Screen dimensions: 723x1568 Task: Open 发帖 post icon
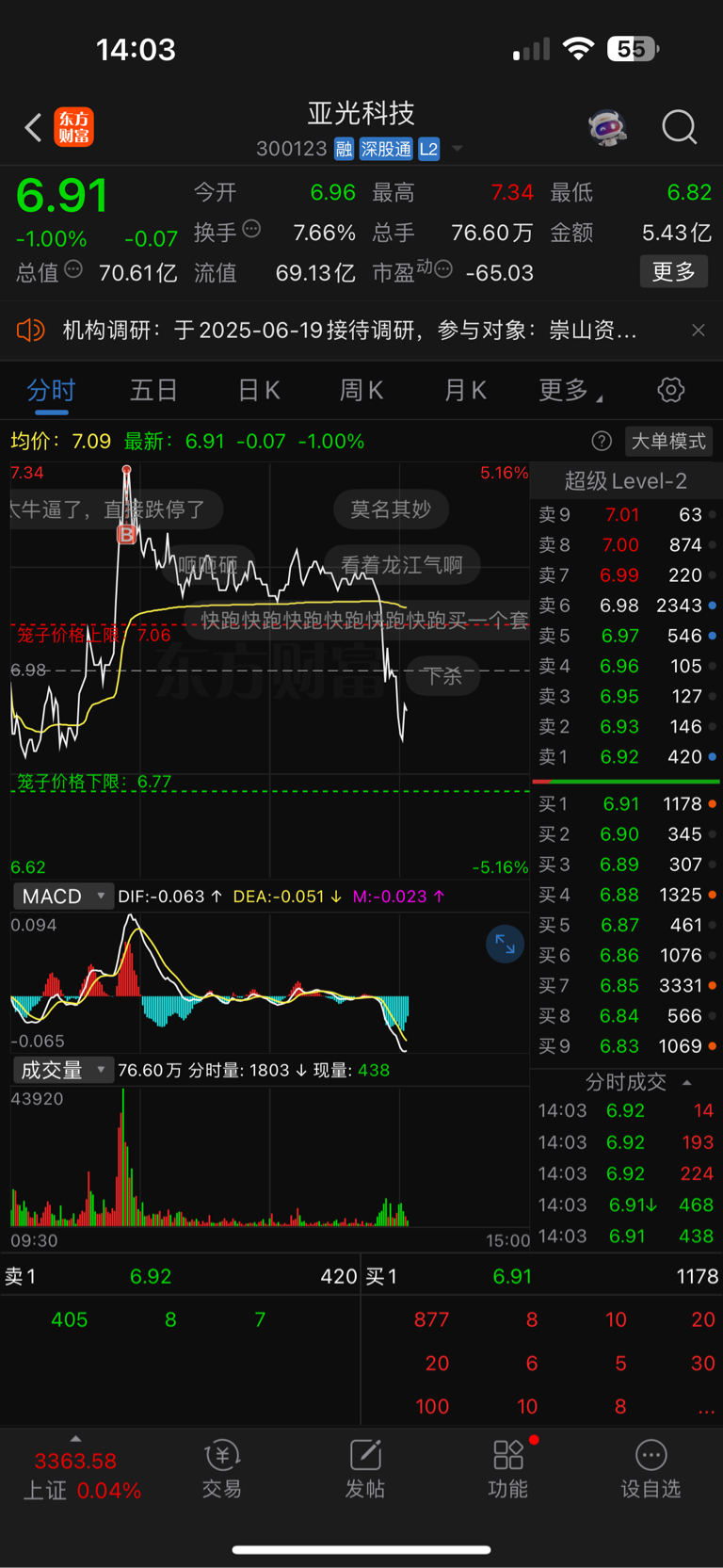pos(365,1469)
